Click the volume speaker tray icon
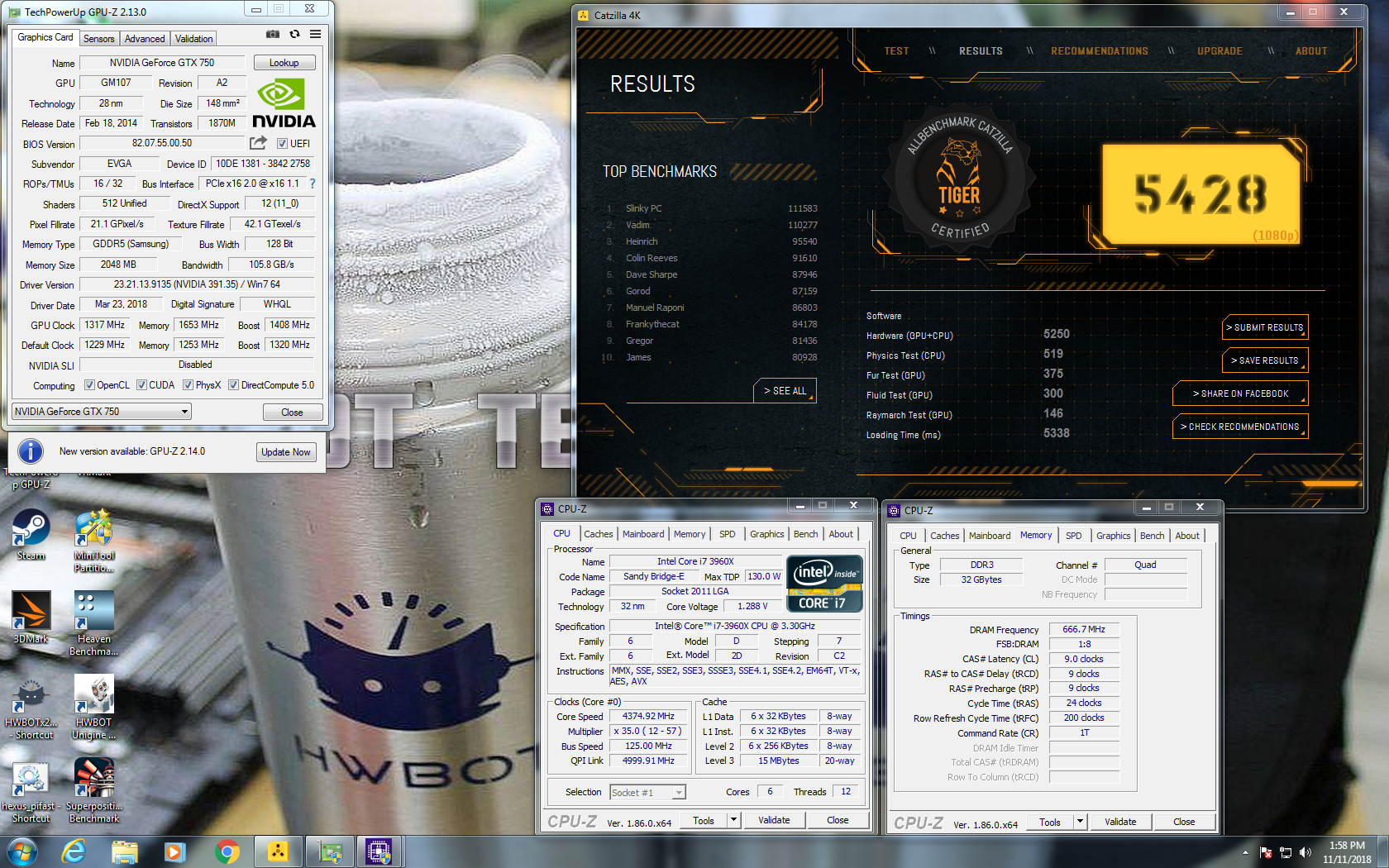This screenshot has width=1389, height=868. [x=1305, y=852]
